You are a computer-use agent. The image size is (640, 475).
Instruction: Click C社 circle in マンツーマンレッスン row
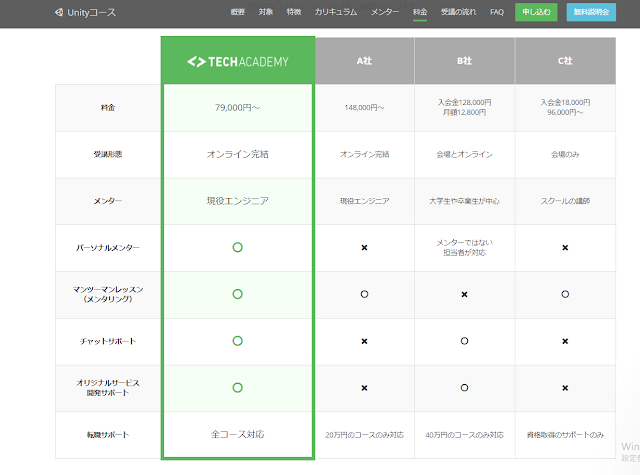pos(565,294)
